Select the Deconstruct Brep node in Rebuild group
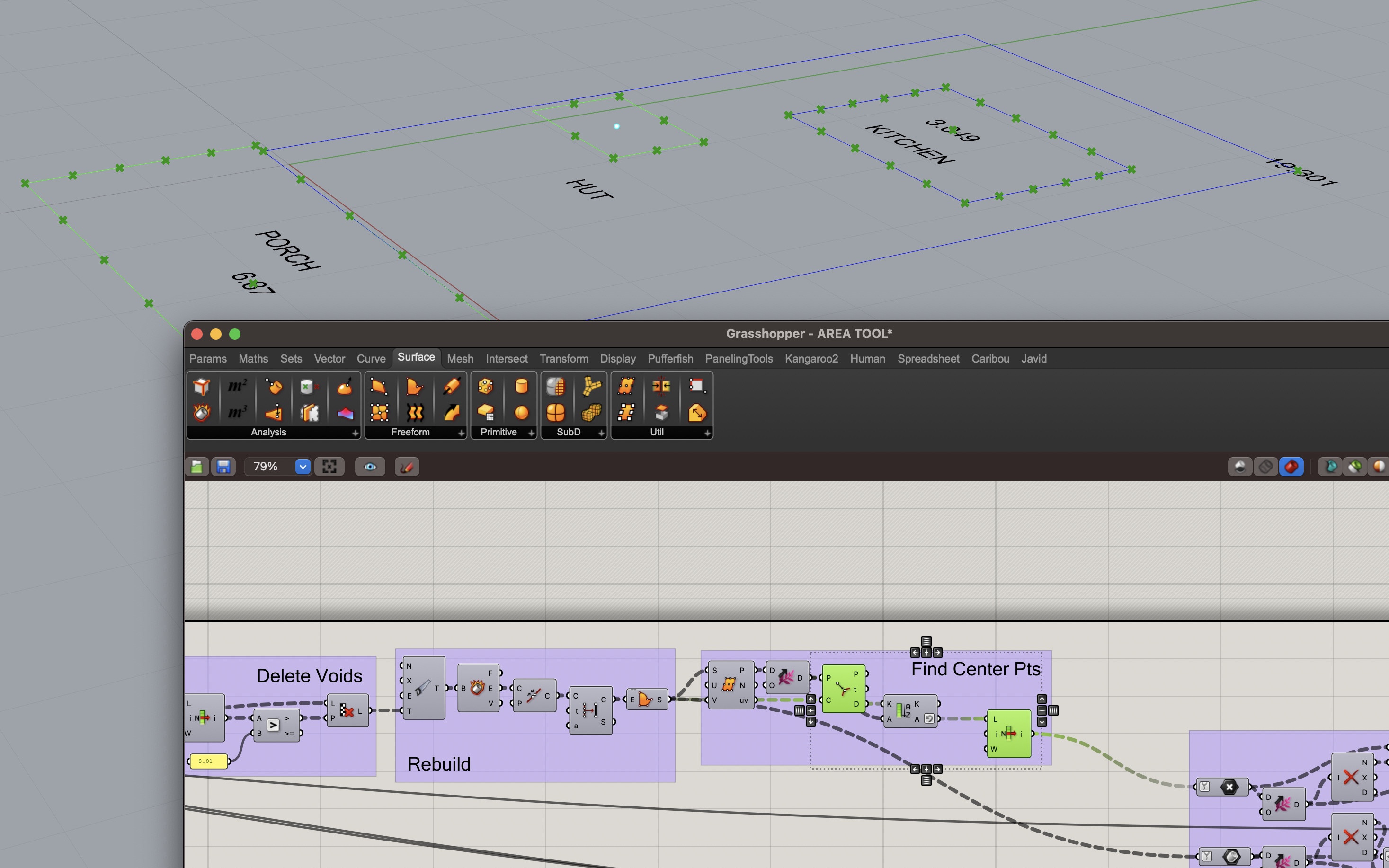Viewport: 1389px width, 868px height. (x=478, y=688)
